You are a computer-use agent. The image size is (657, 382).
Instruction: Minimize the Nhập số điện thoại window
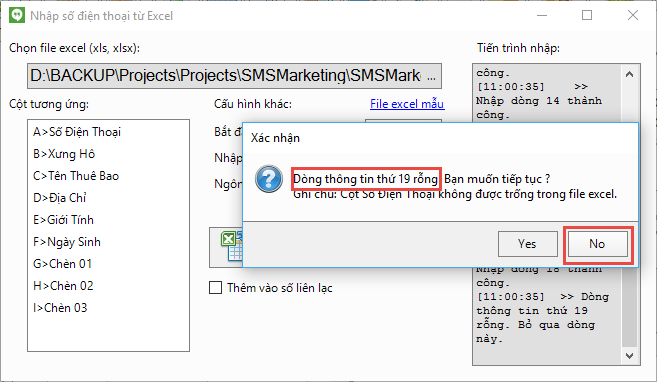tap(542, 15)
